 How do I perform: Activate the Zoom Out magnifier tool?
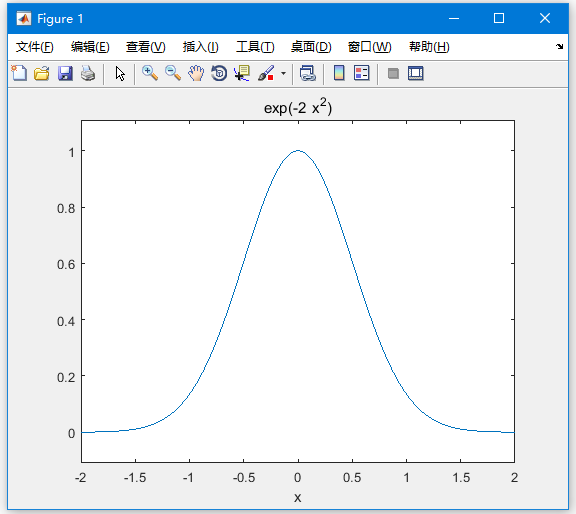pyautogui.click(x=173, y=73)
